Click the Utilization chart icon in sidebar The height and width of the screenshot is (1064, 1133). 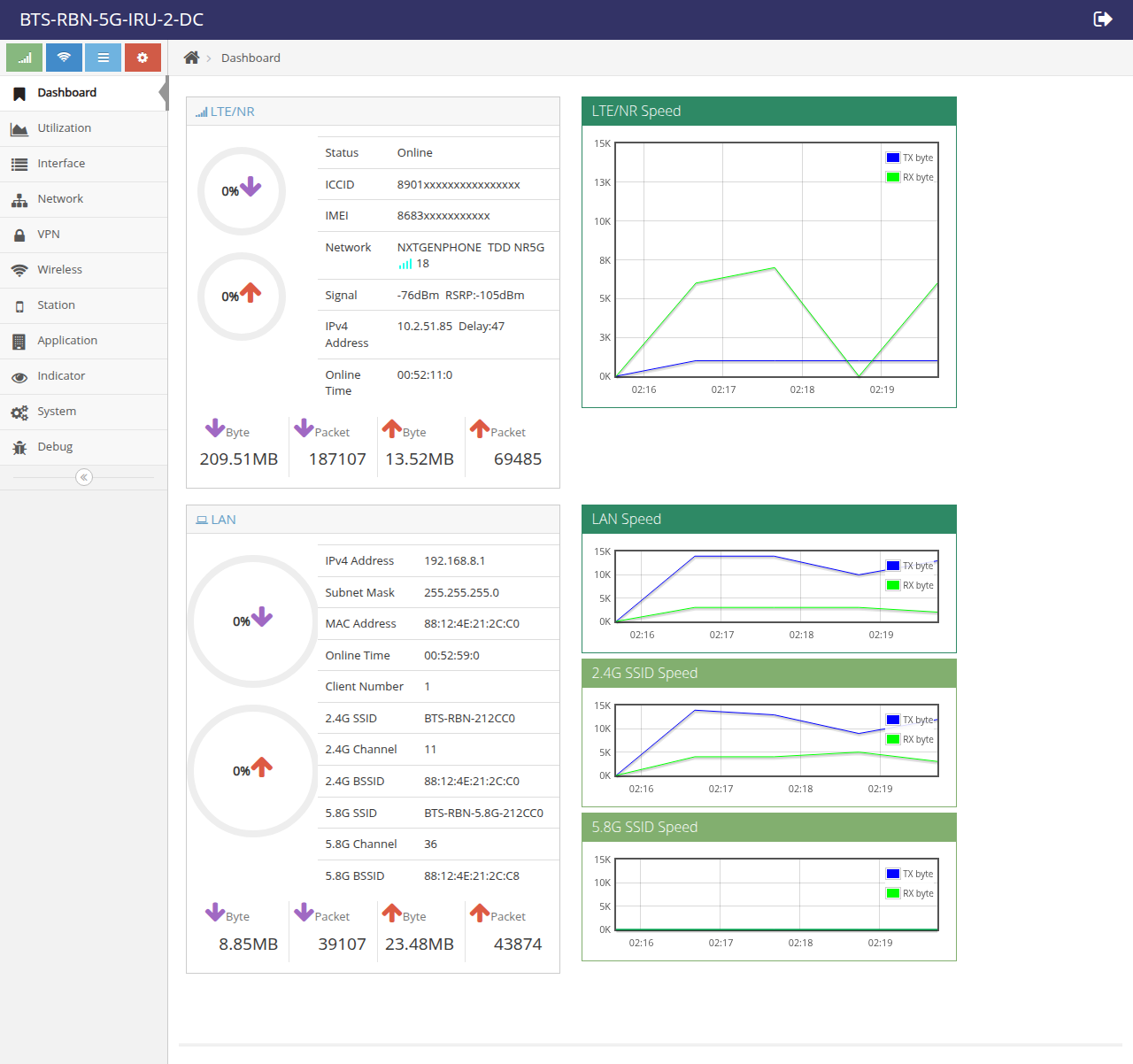(x=19, y=129)
